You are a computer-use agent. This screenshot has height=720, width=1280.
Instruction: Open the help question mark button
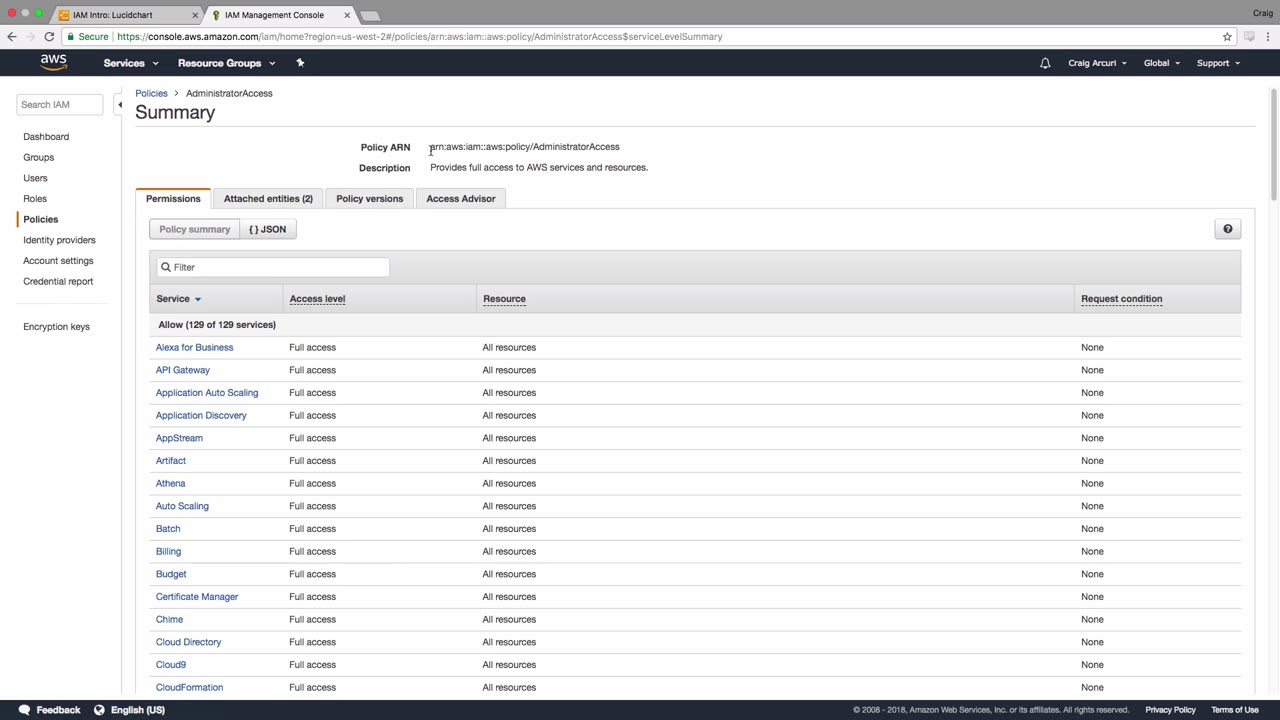1228,229
